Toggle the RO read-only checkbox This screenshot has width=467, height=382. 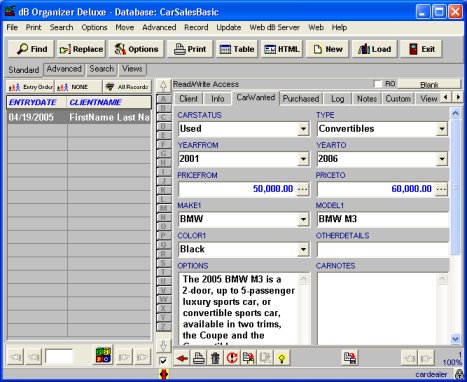pos(378,84)
